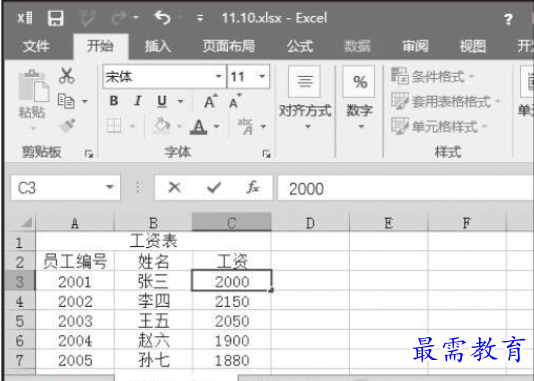Click the cell containing 李四
The height and width of the screenshot is (381, 534).
click(x=153, y=301)
